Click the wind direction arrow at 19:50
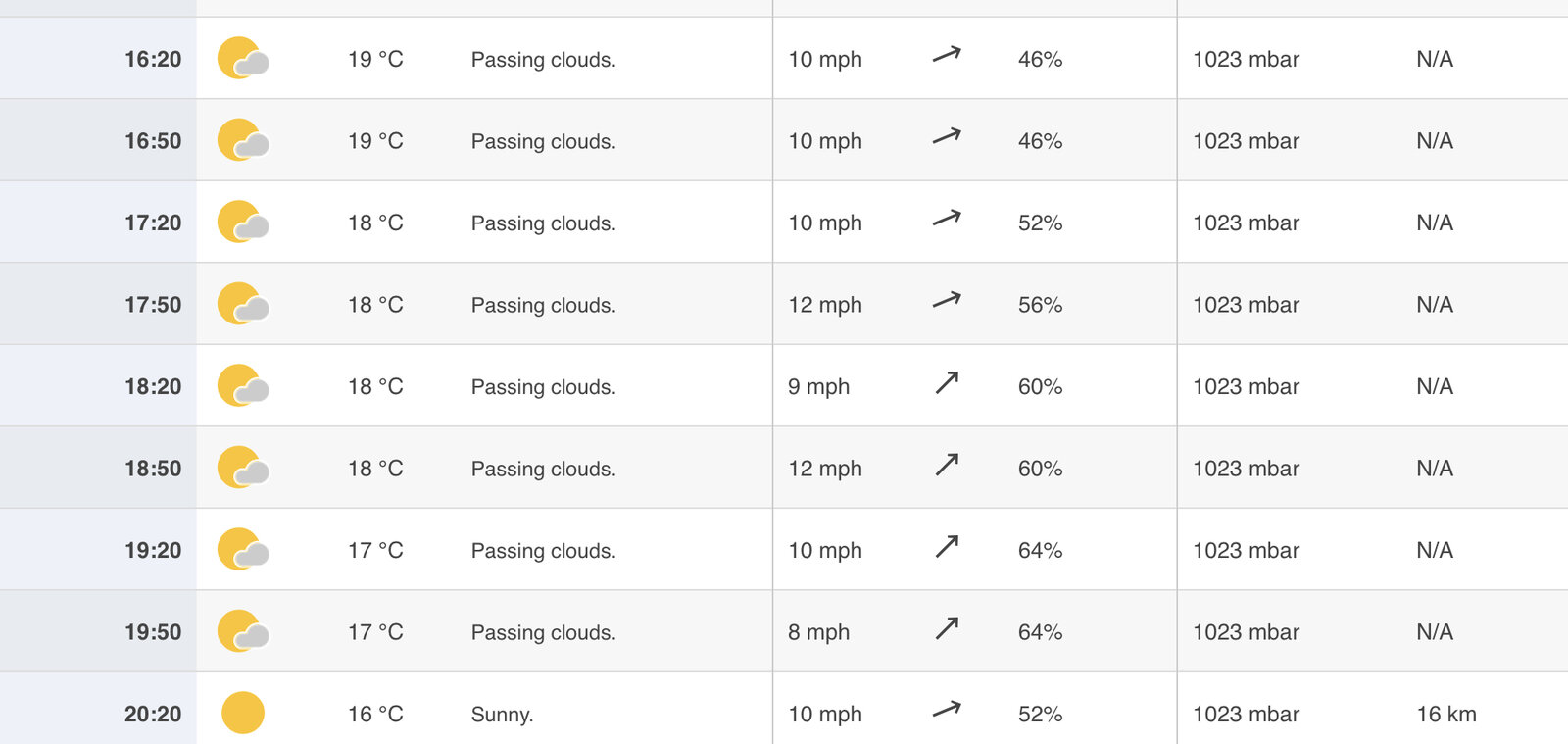1568x744 pixels. (x=947, y=628)
